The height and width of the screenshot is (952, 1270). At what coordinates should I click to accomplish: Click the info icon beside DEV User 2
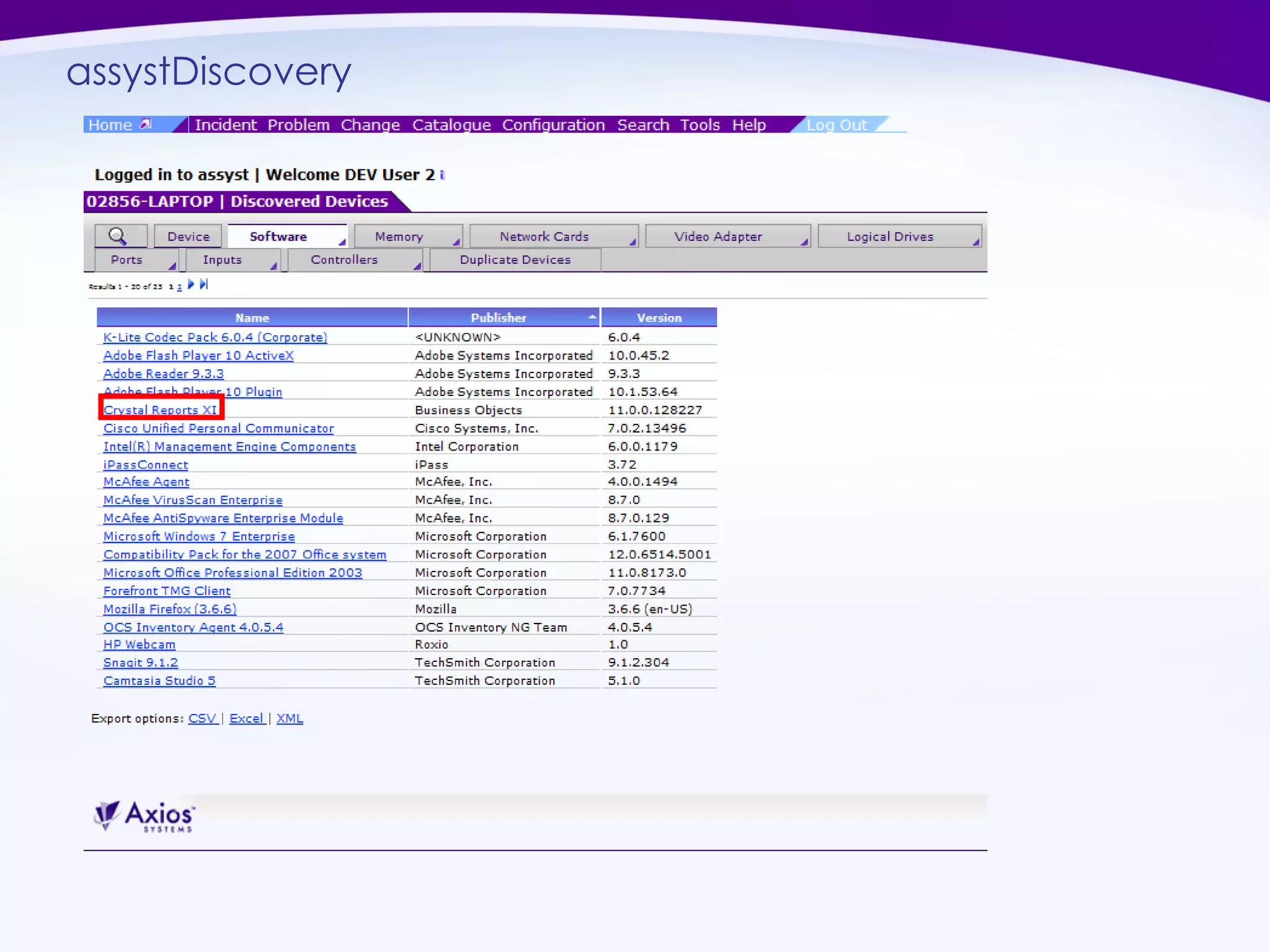pyautogui.click(x=442, y=175)
